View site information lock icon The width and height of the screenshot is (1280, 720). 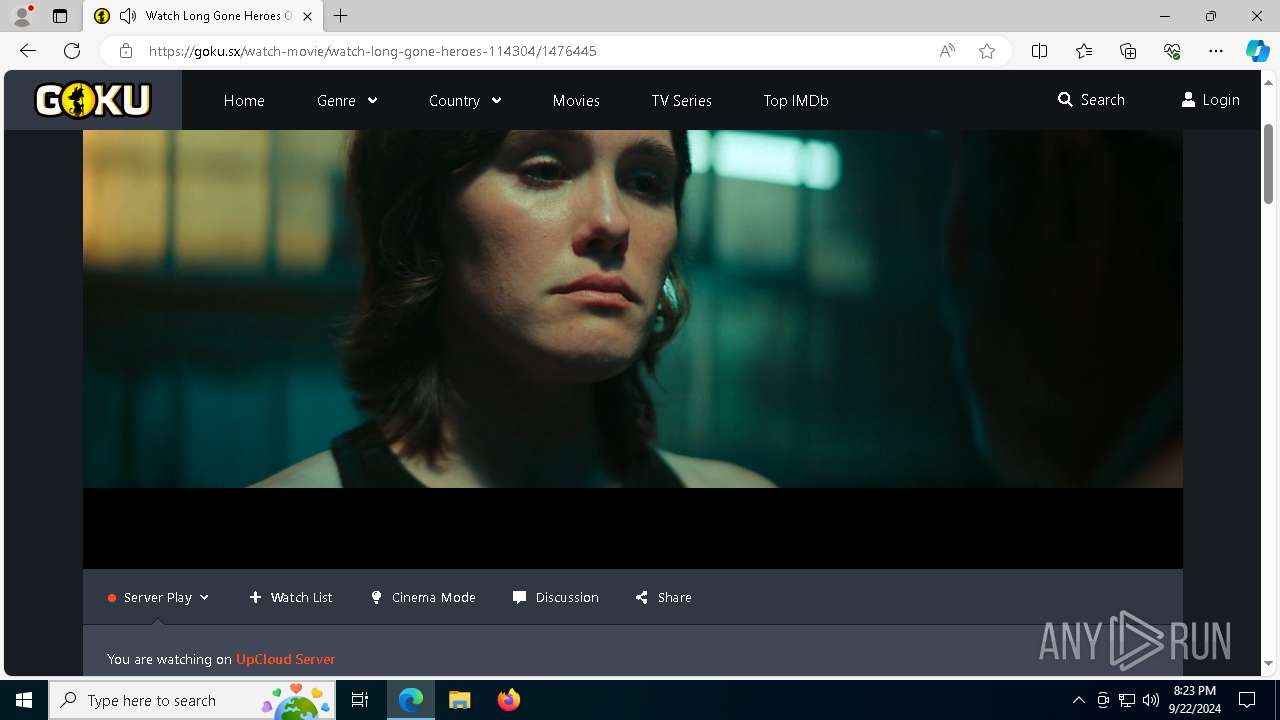pos(125,51)
